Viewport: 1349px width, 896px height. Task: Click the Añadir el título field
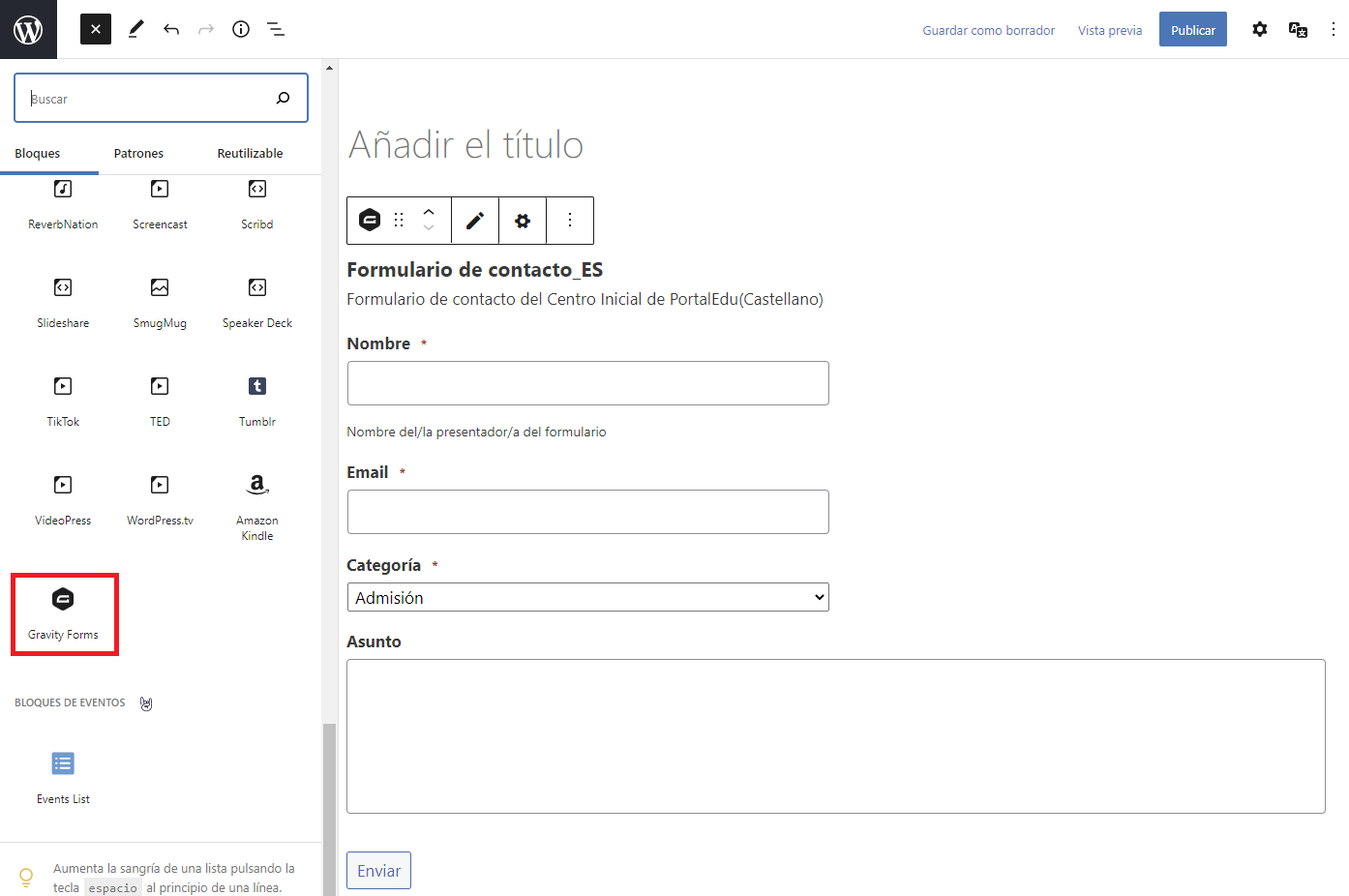tap(465, 145)
